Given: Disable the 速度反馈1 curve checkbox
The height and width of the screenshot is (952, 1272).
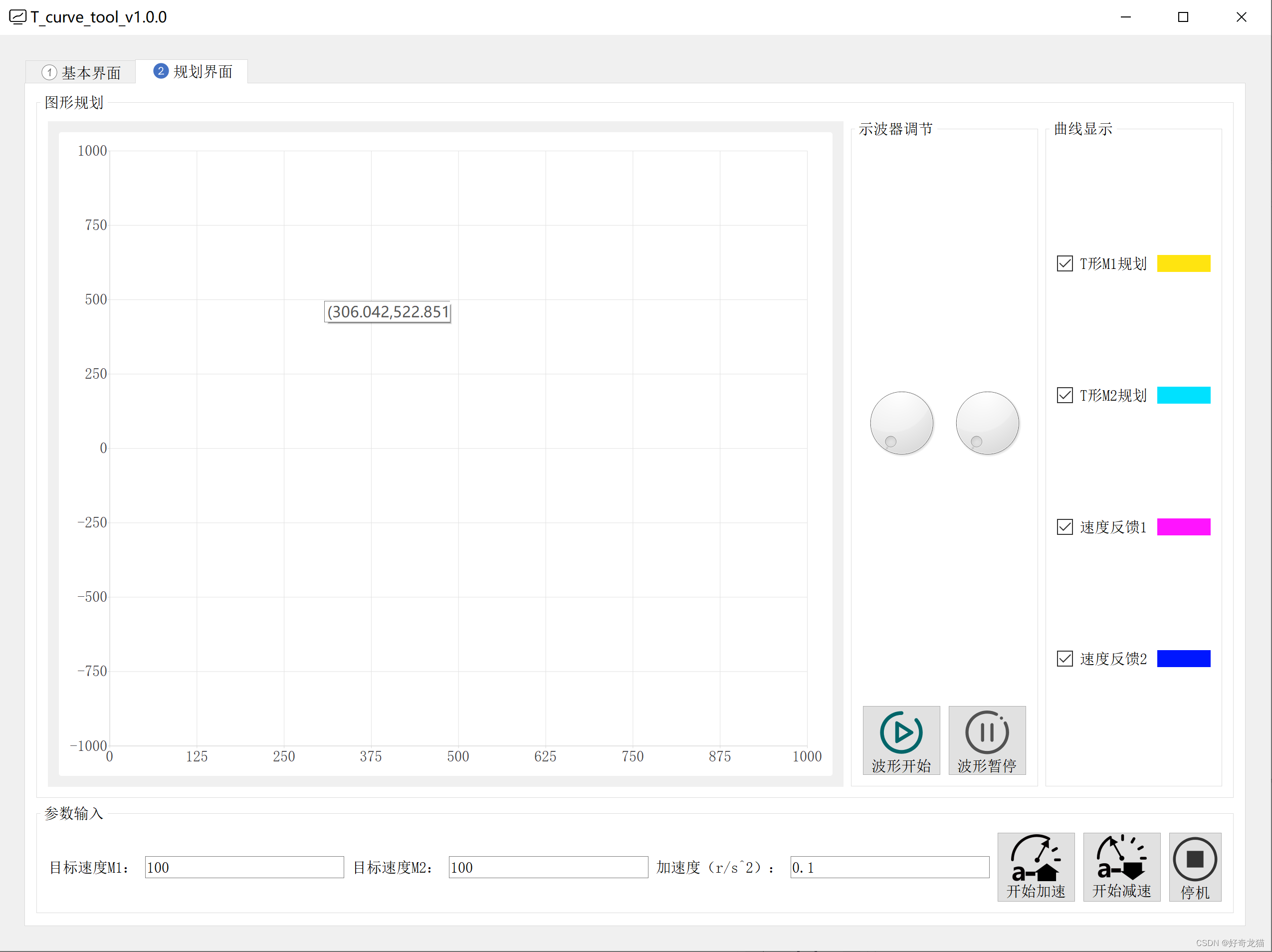Looking at the screenshot, I should click(1064, 527).
